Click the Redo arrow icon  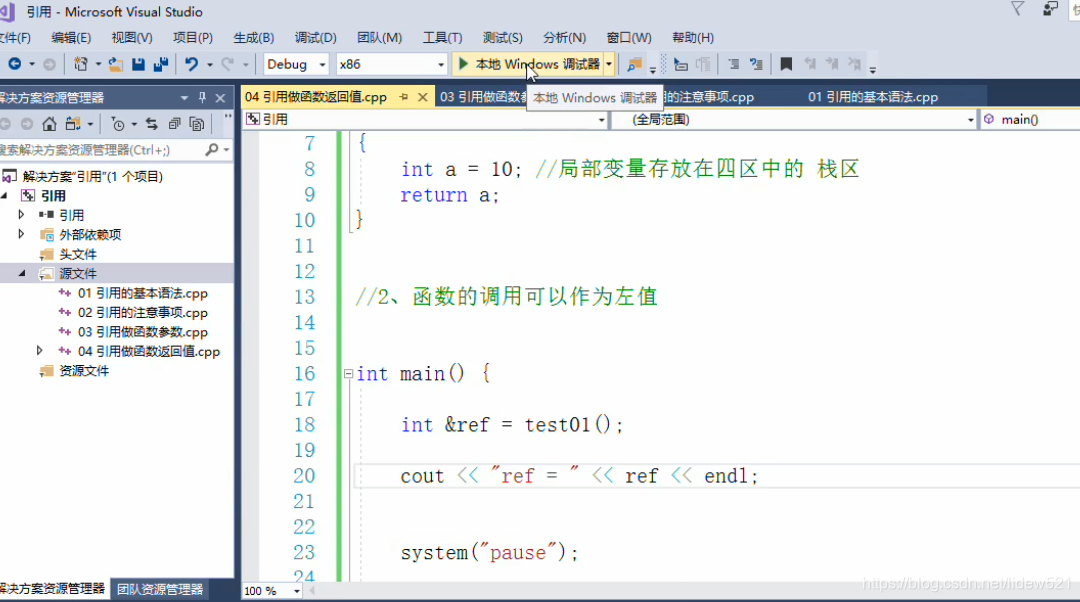[227, 64]
